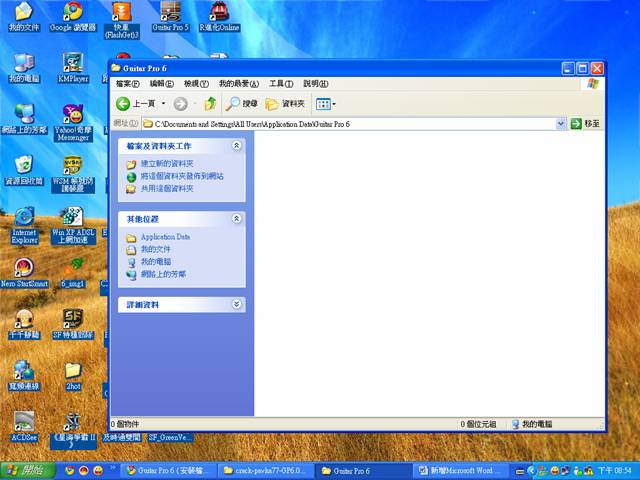Select 2hot folder on desktop
Viewport: 640px width, 480px height.
pos(73,375)
